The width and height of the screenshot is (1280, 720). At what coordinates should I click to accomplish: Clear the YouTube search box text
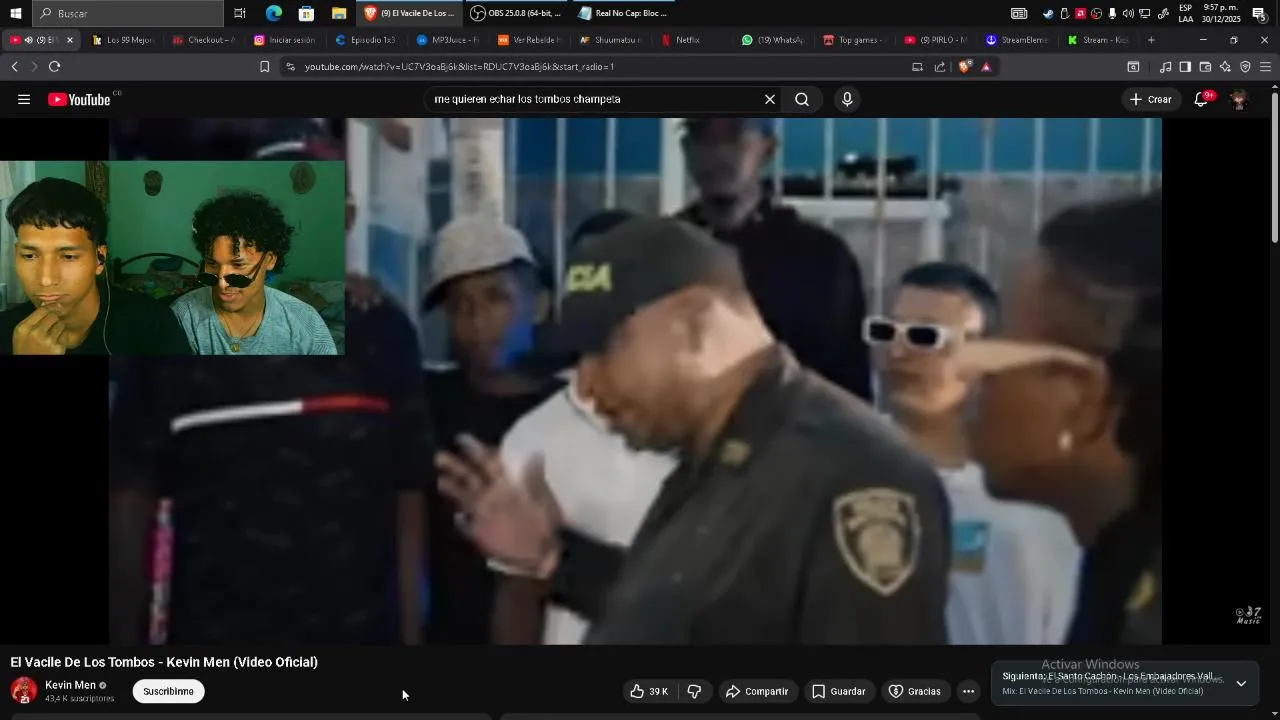[x=770, y=99]
